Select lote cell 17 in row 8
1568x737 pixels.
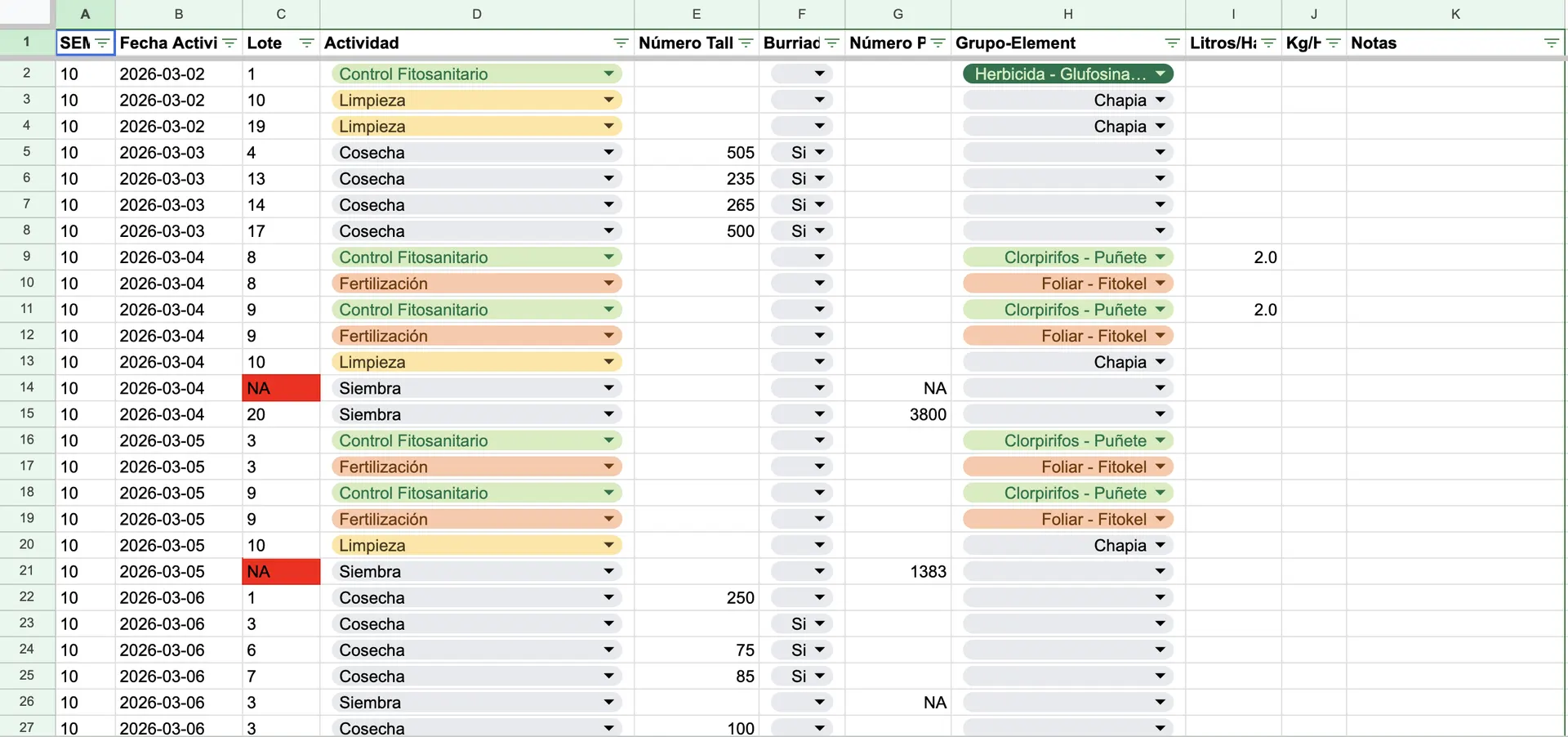click(x=281, y=231)
